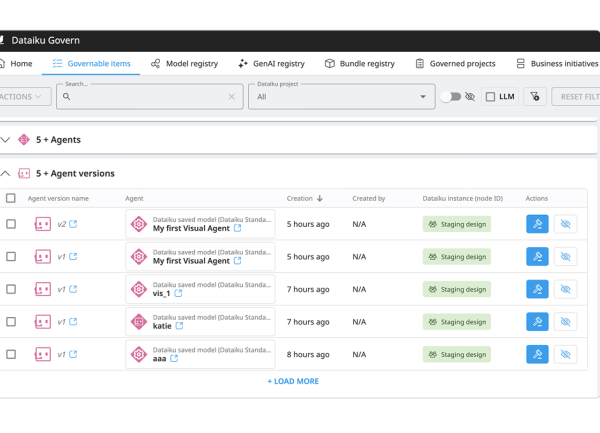
Task: Expand the Agents section chevron
Action: pos(6,140)
